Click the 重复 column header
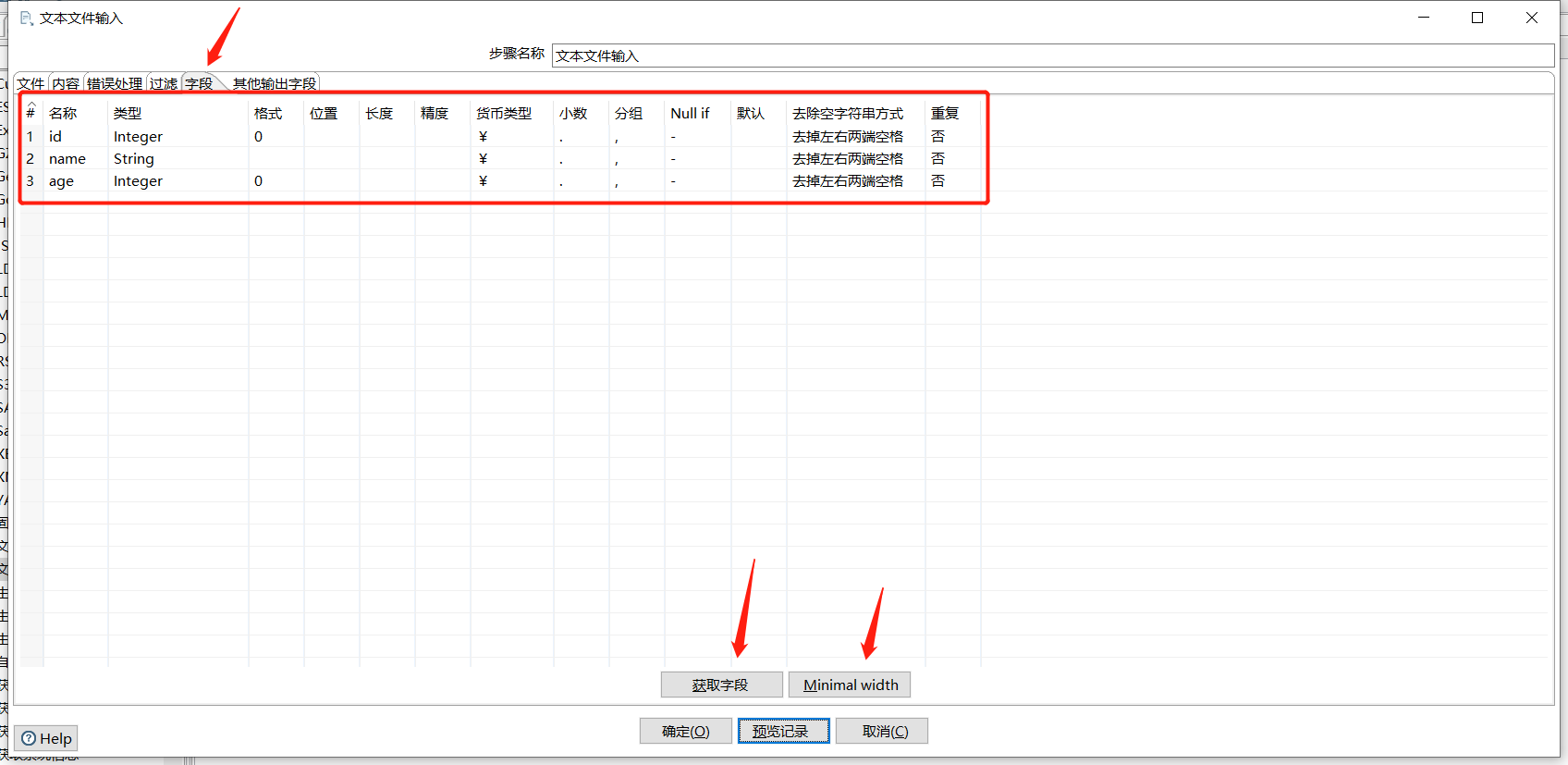The height and width of the screenshot is (765, 1568). pyautogui.click(x=953, y=113)
